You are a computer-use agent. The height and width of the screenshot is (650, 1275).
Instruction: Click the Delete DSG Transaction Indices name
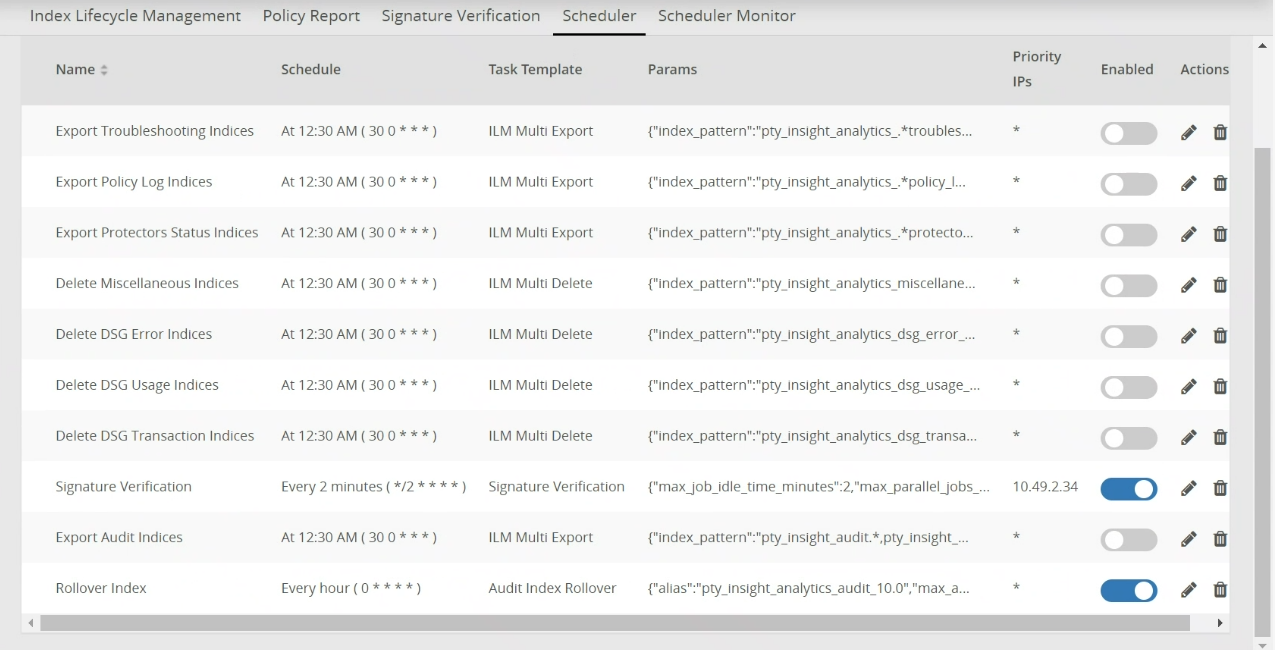[155, 436]
